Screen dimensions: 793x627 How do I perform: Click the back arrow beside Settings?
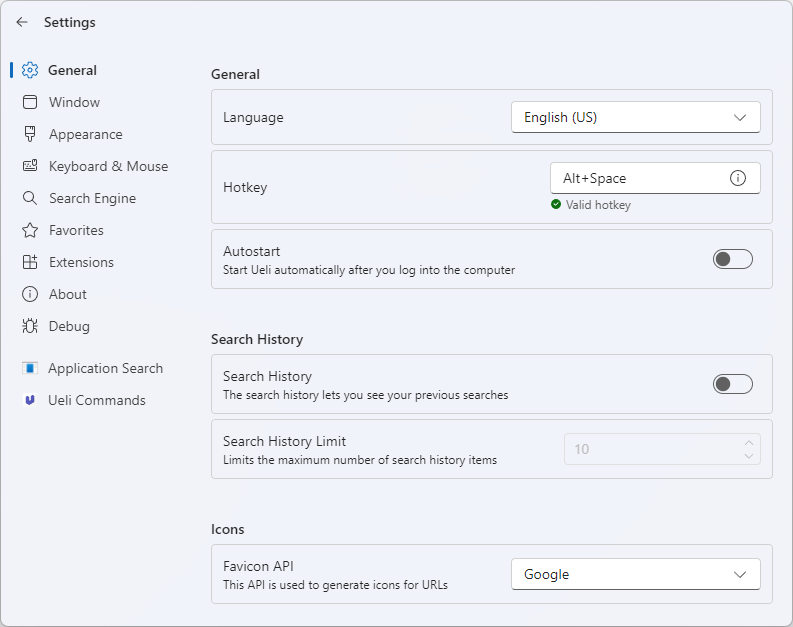click(x=22, y=22)
